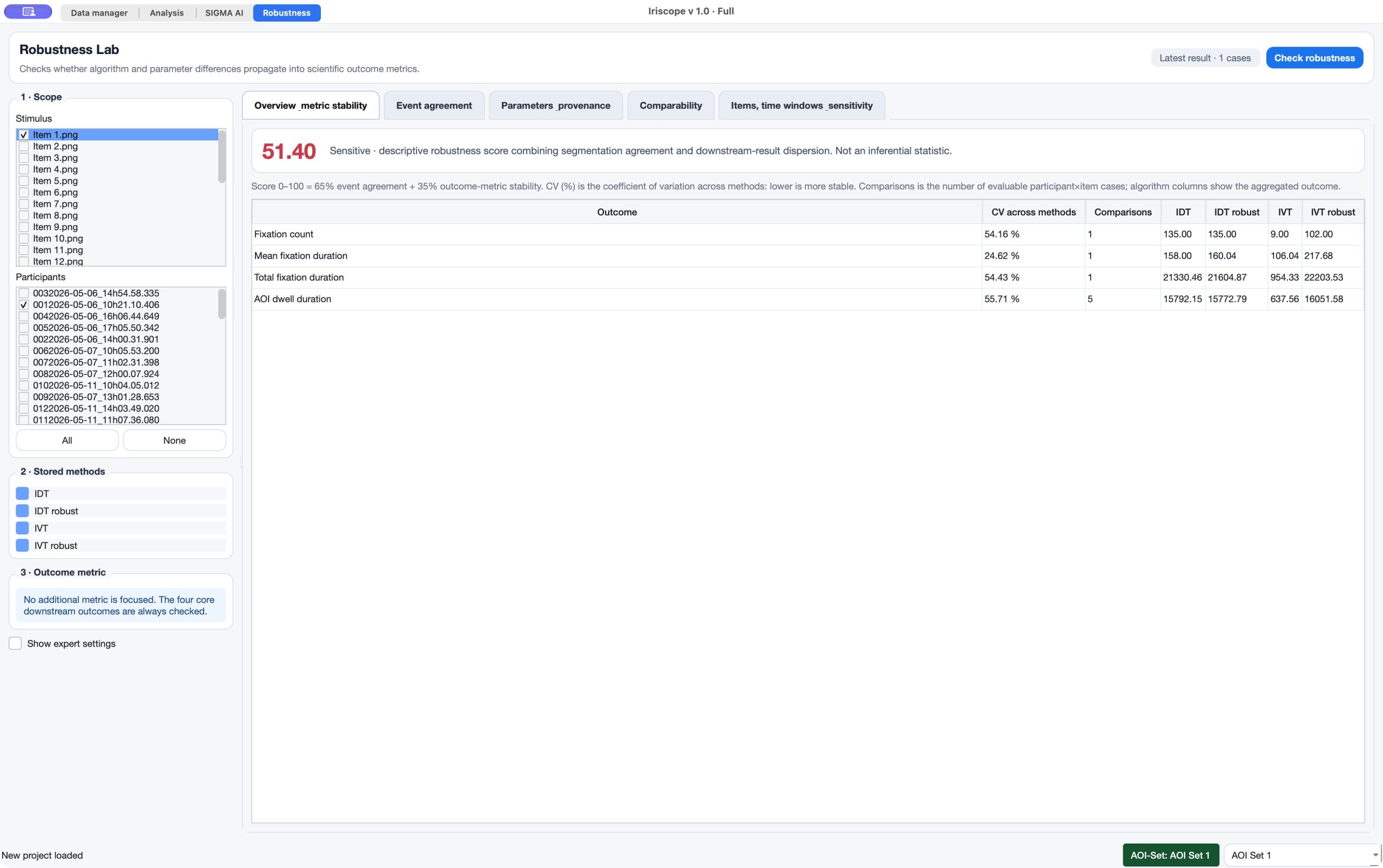
Task: Switch to the Event agreement tab
Action: (434, 106)
